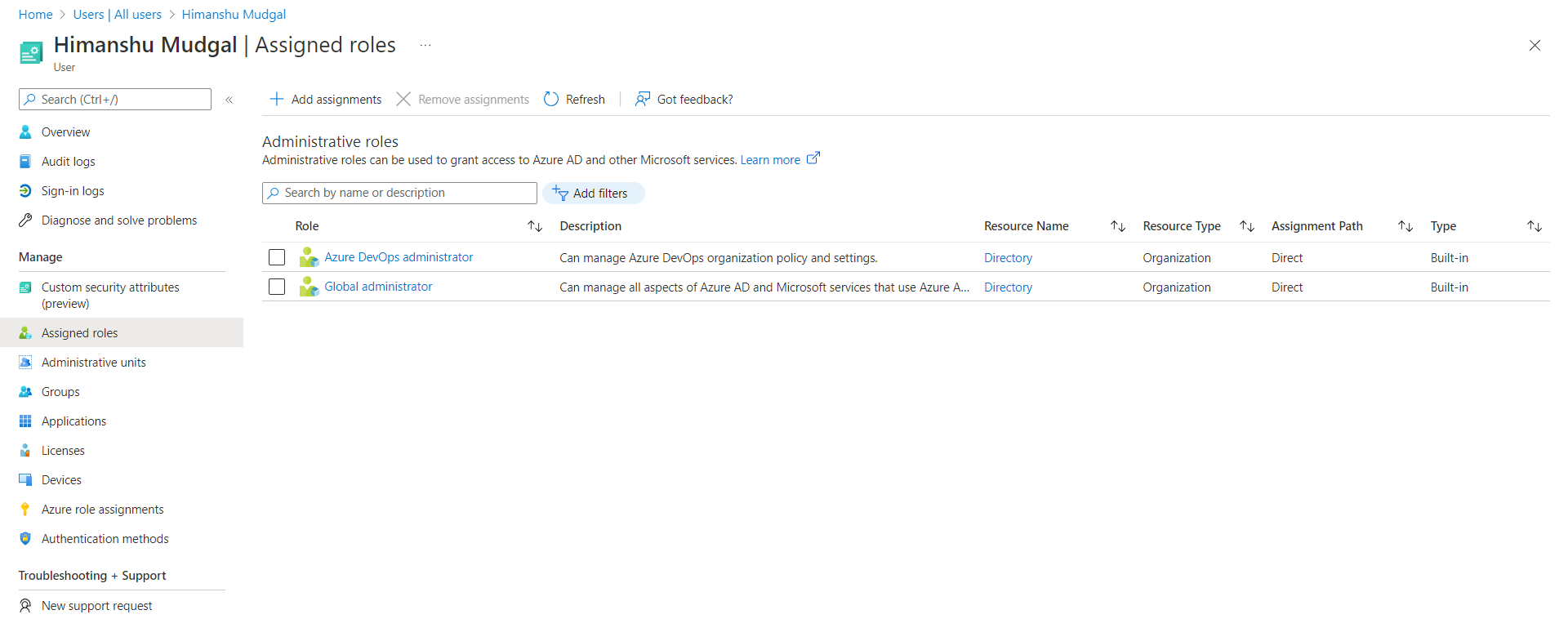The height and width of the screenshot is (619, 1568).
Task: Click the Add filters button label
Action: click(600, 194)
